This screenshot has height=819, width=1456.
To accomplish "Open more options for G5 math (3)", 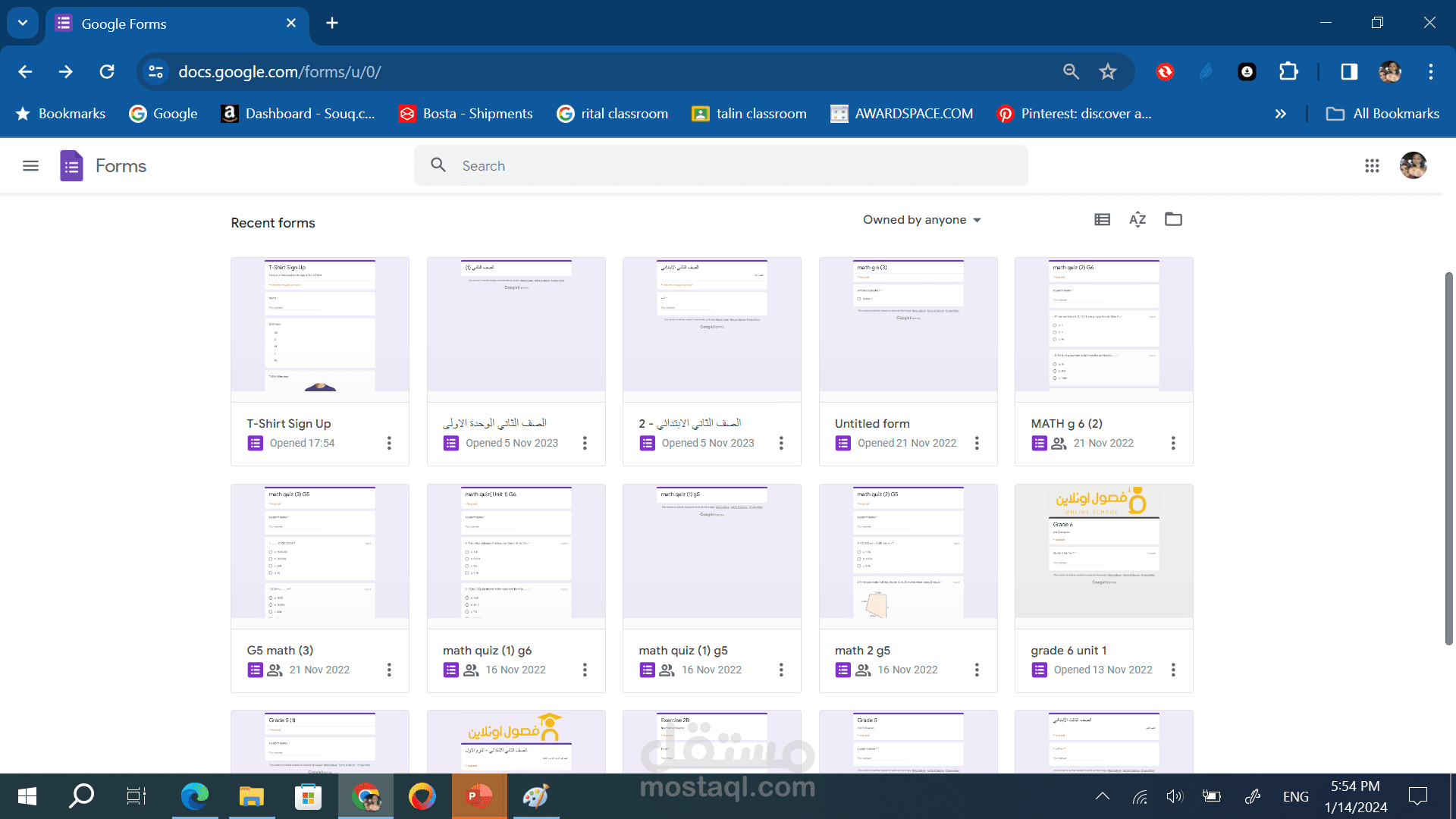I will pos(389,670).
